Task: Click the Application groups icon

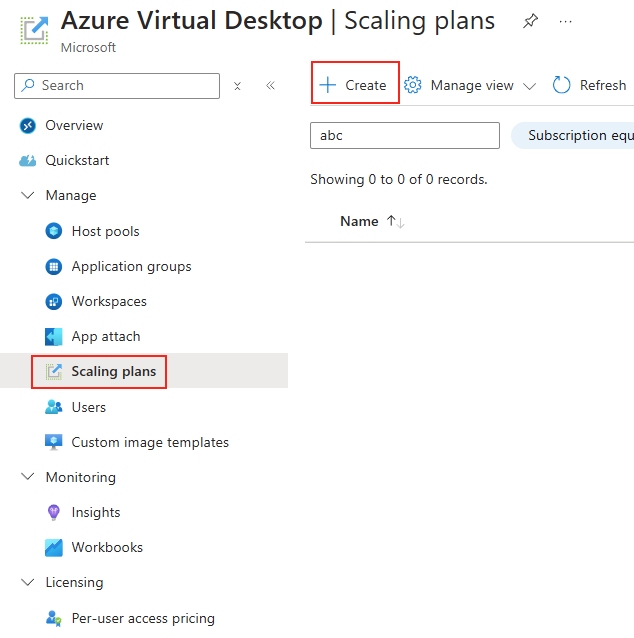Action: click(54, 267)
